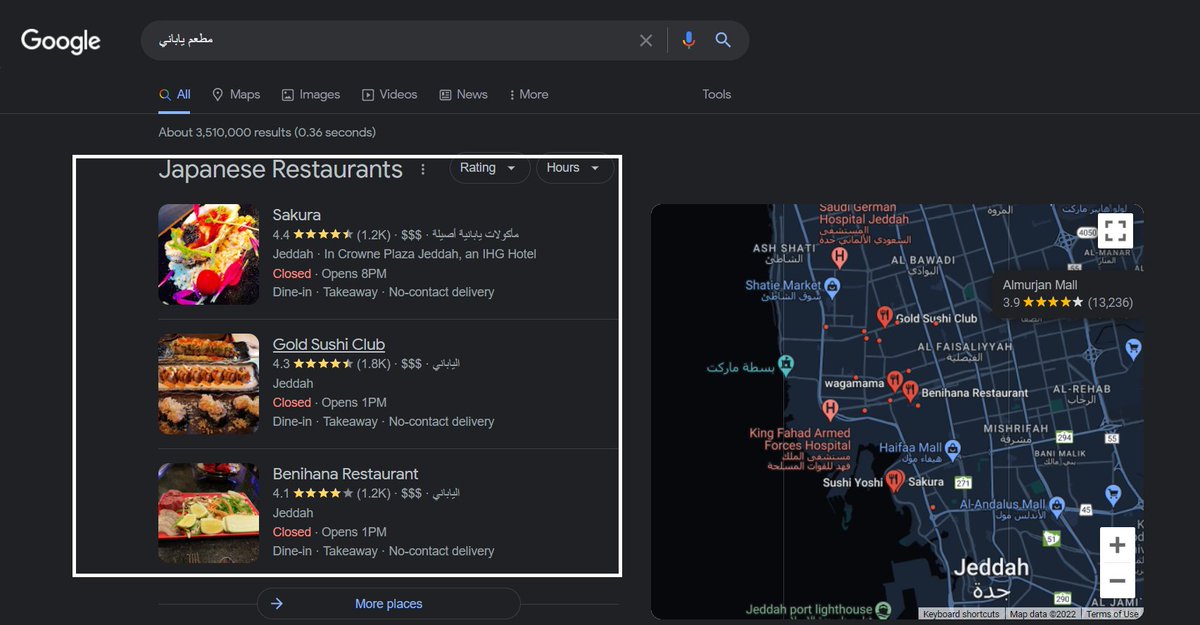The height and width of the screenshot is (625, 1200).
Task: Click the Gold Sushi Club 4.3 rating line
Action: 366,364
